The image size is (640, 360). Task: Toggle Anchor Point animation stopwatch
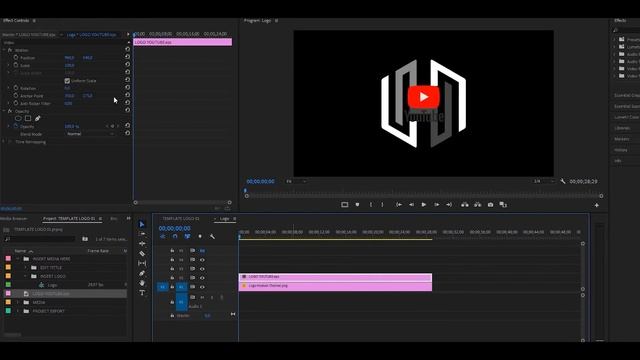[x=16, y=96]
